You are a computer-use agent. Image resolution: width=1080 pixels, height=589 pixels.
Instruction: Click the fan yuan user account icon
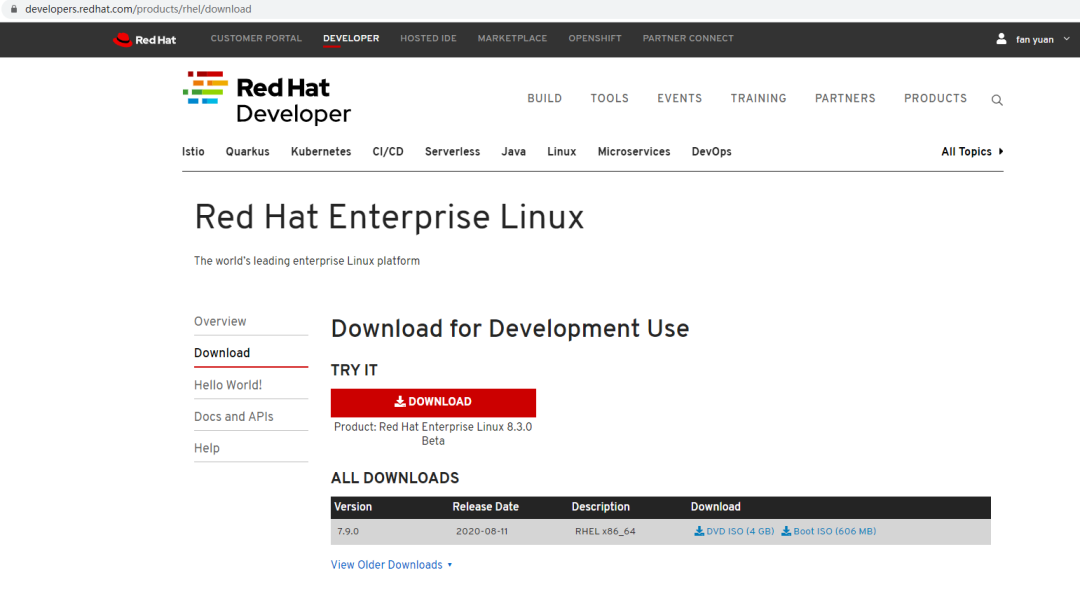1001,39
